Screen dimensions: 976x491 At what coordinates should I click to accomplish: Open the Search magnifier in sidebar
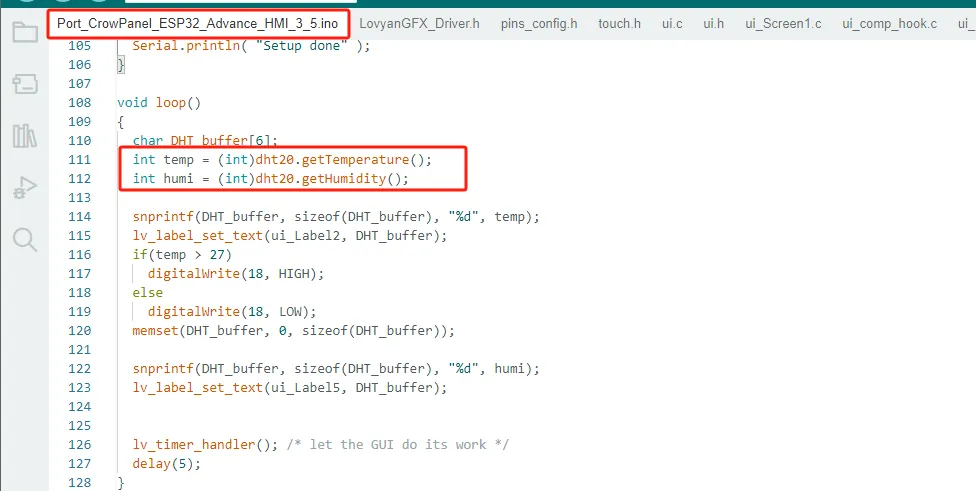coord(24,240)
